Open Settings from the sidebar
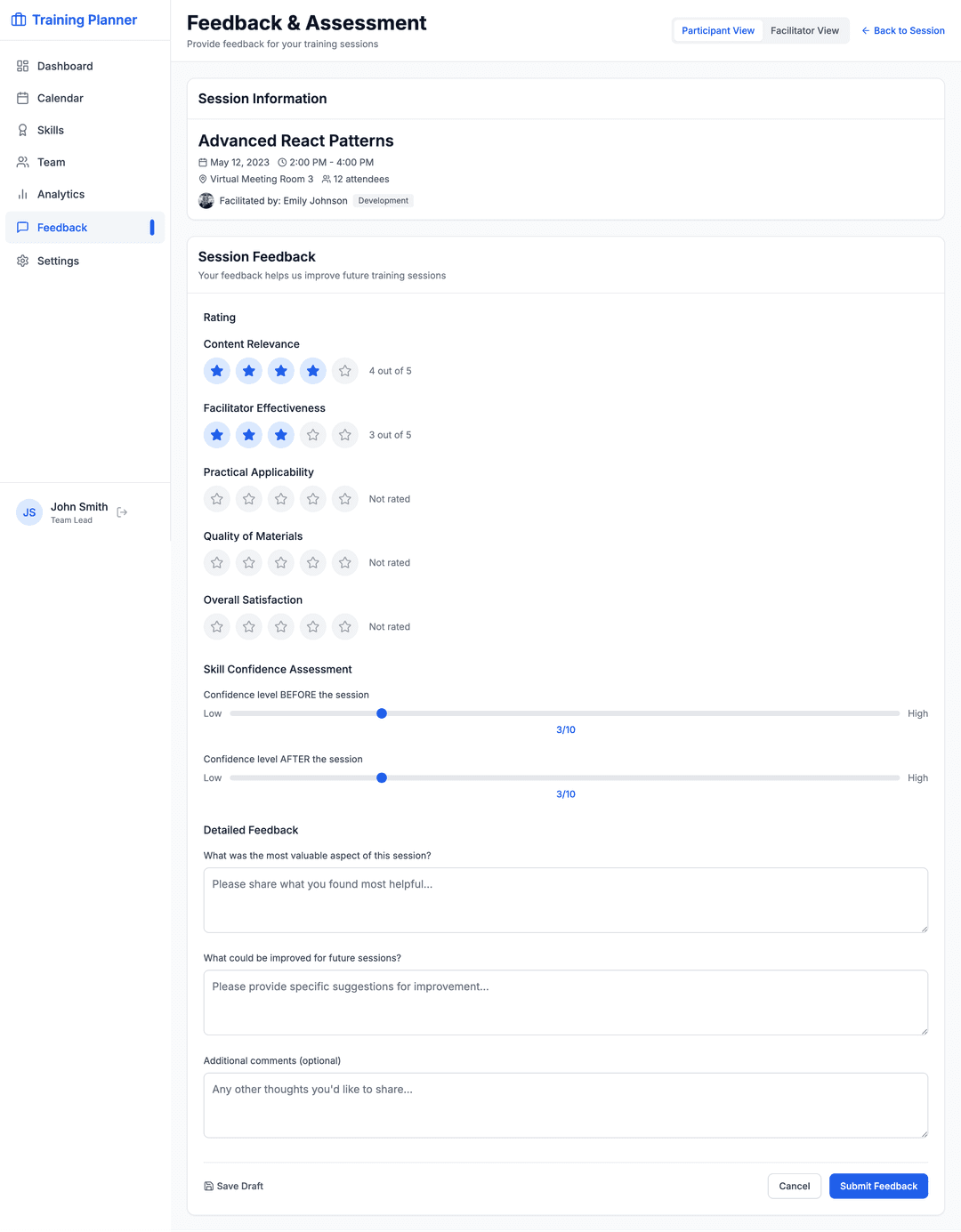Viewport: 961px width, 1232px height. pos(58,261)
